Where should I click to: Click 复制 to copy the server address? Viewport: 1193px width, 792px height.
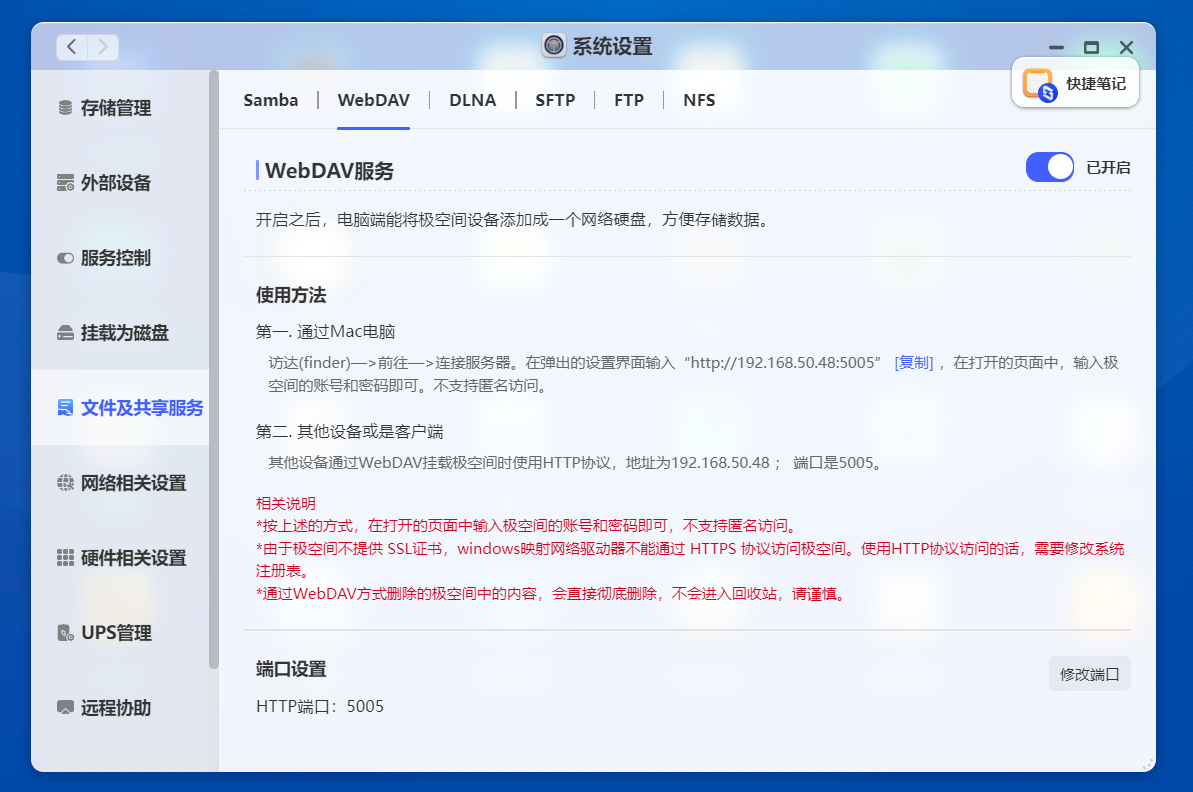[x=912, y=363]
